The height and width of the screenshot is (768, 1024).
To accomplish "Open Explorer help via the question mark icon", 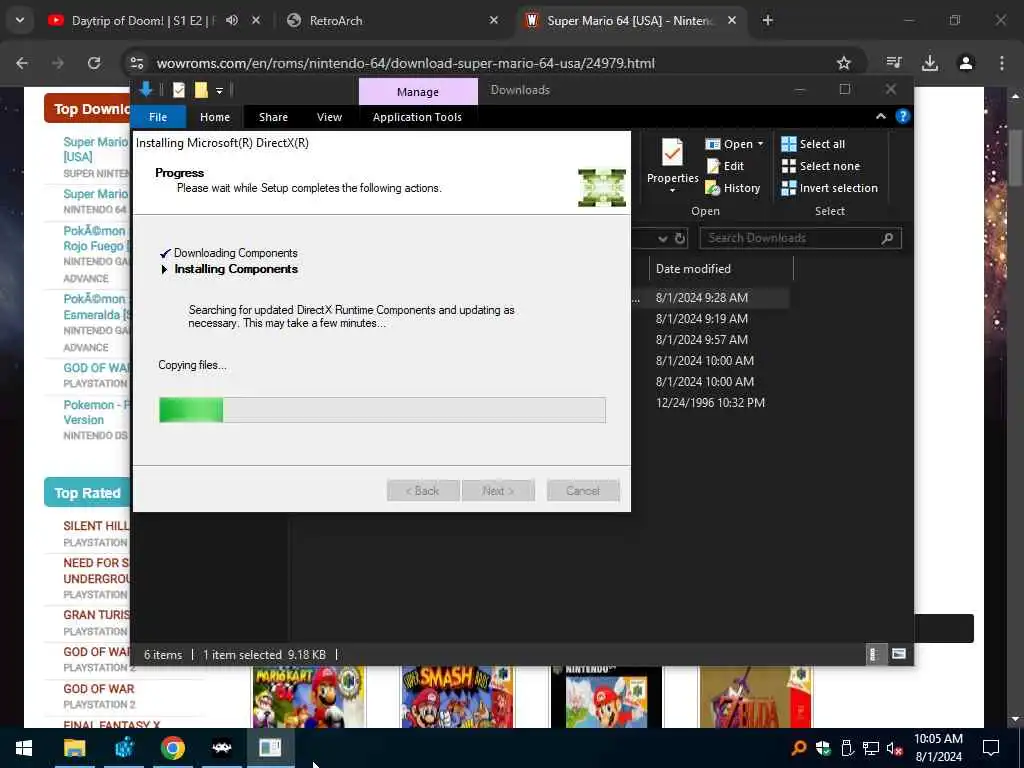I will [903, 116].
